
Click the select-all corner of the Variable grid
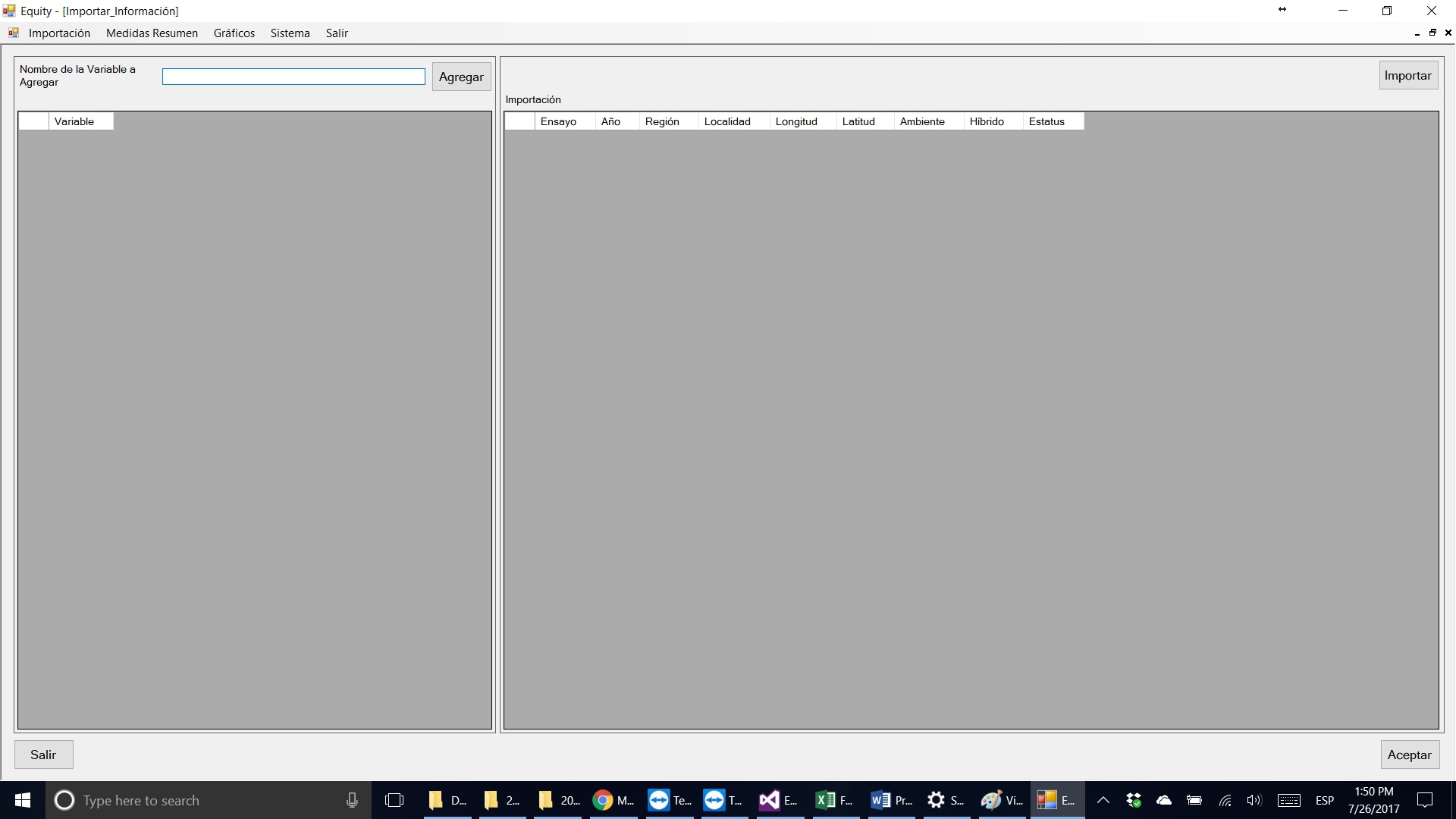click(x=33, y=121)
